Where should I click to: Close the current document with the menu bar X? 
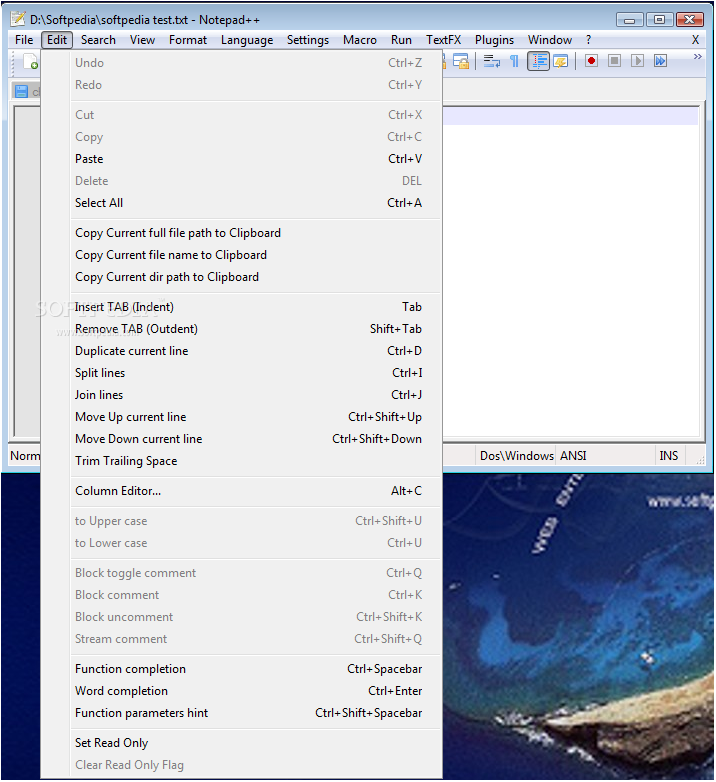(695, 40)
